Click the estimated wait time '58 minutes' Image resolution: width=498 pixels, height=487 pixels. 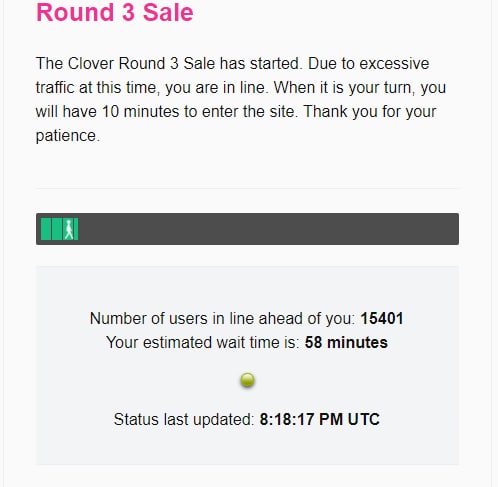click(x=346, y=343)
